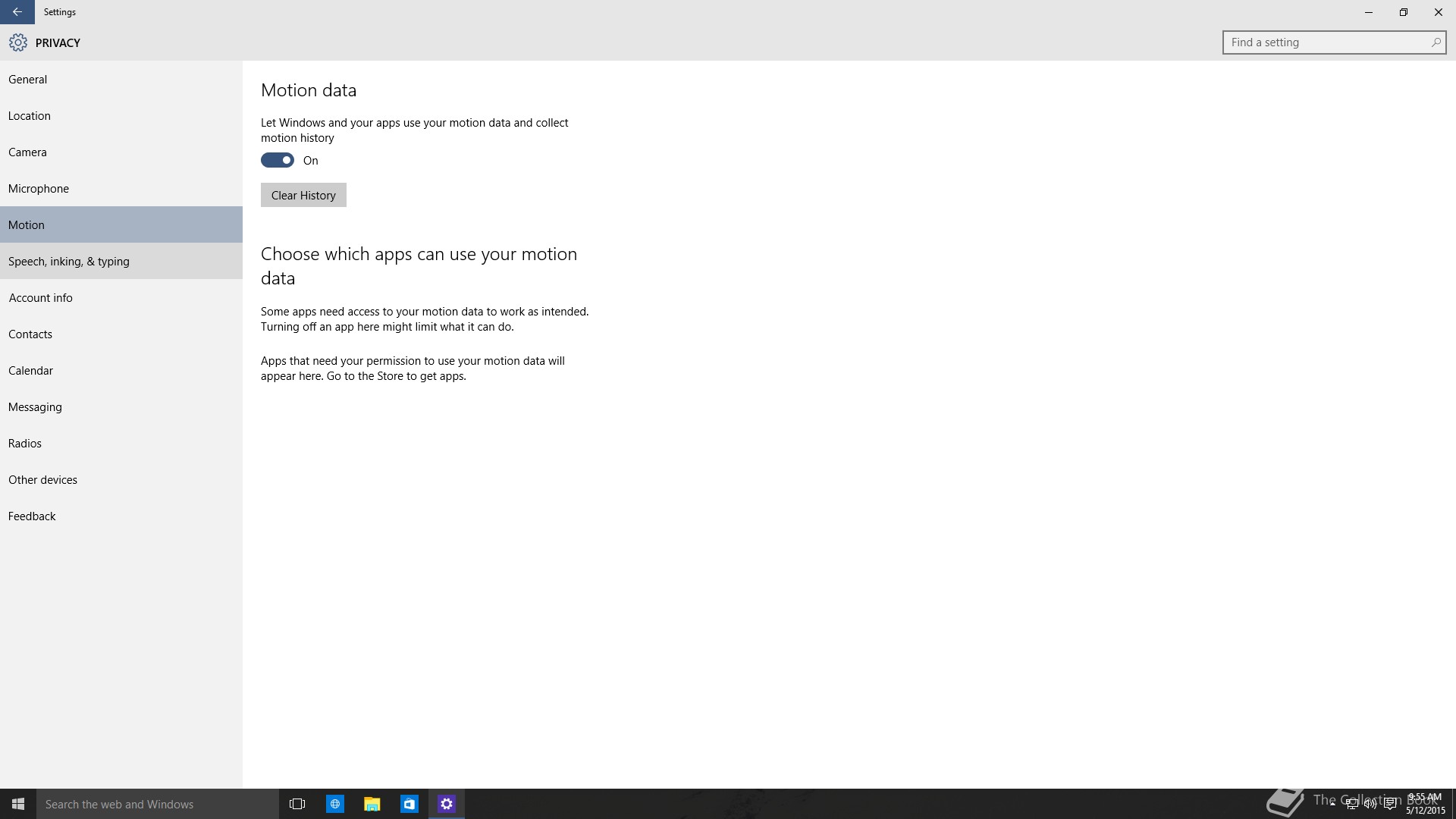Open the Contacts privacy section
This screenshot has height=819, width=1456.
coord(121,334)
